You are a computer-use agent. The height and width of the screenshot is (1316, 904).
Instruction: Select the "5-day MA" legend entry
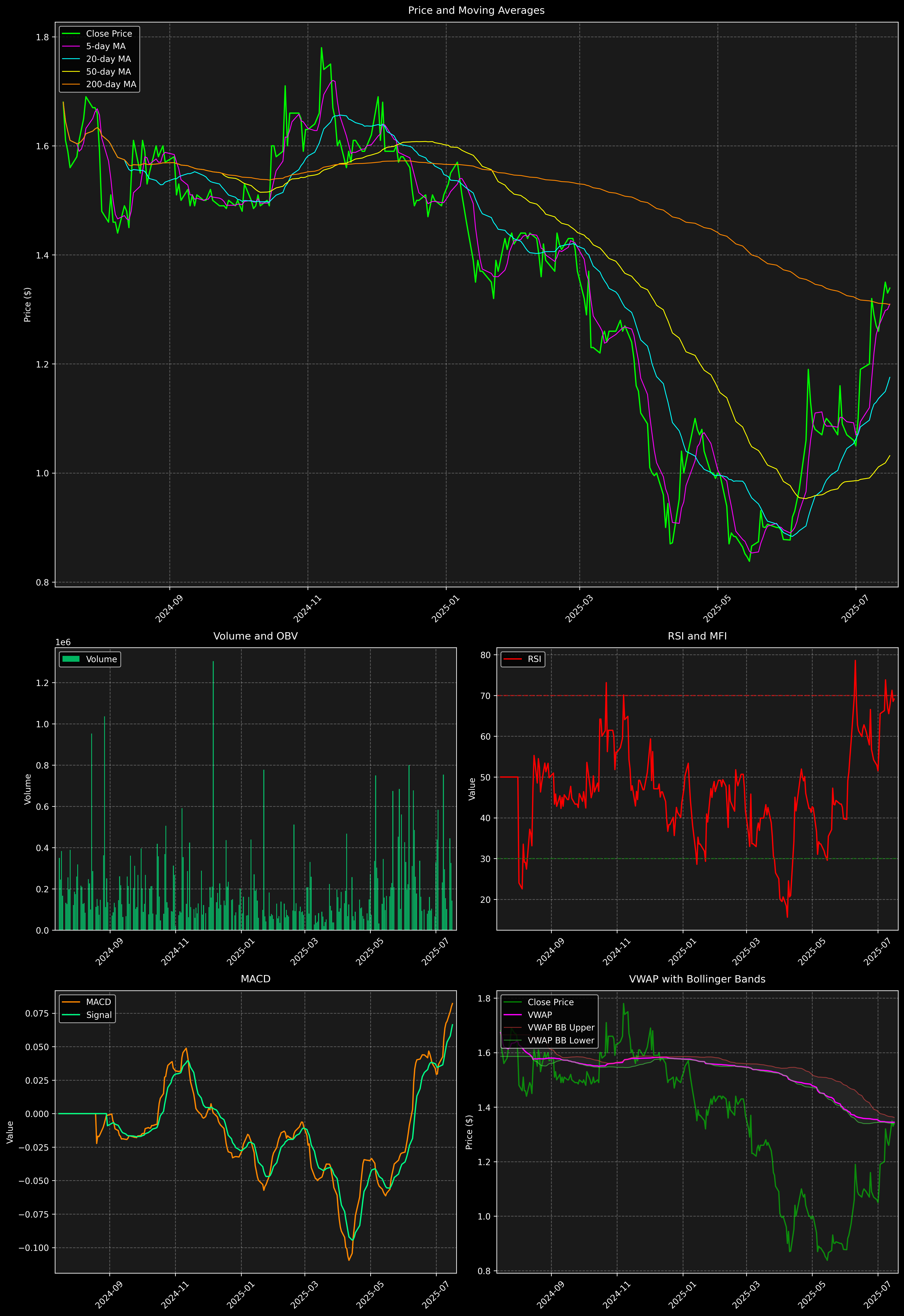(106, 47)
